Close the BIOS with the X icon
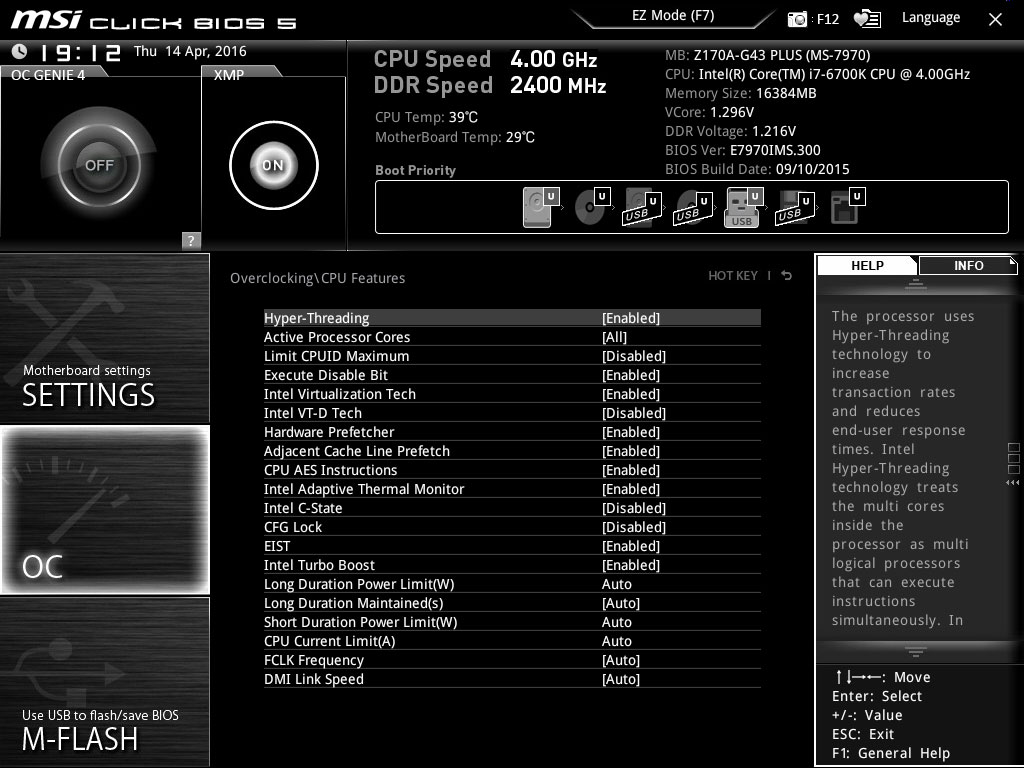Screen dimensions: 1024x768 (x=995, y=20)
